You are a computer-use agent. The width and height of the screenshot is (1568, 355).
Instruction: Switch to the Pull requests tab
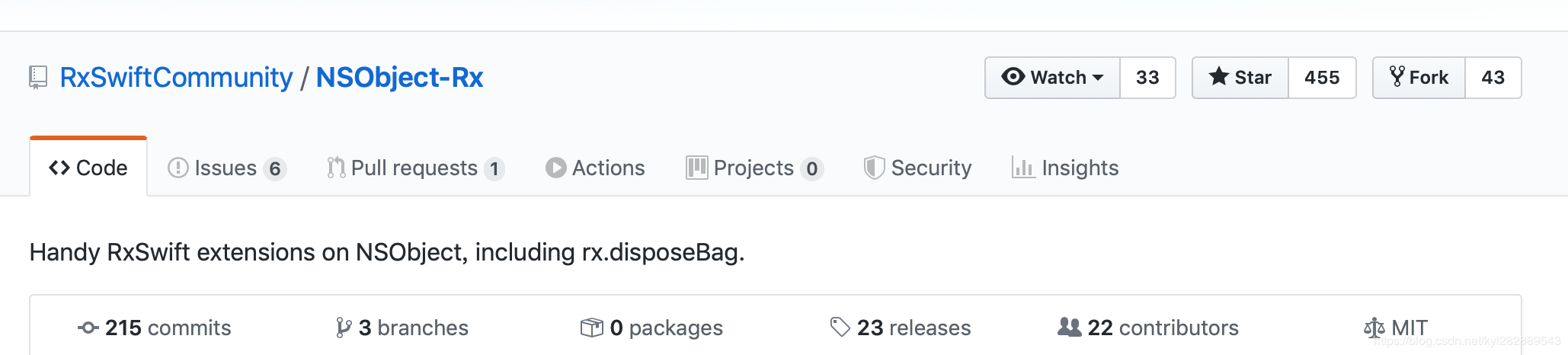(416, 168)
